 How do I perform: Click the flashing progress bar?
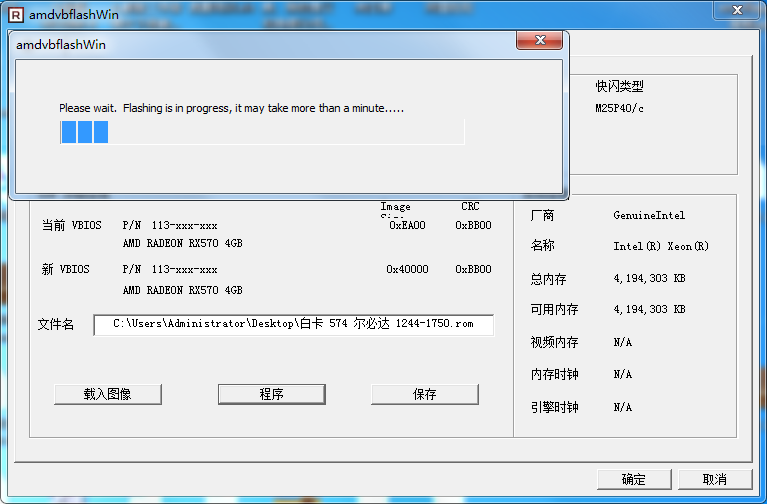262,132
